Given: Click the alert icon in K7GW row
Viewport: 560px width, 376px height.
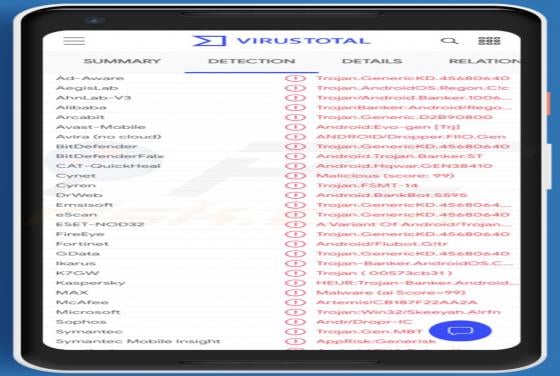Looking at the screenshot, I should tap(295, 273).
